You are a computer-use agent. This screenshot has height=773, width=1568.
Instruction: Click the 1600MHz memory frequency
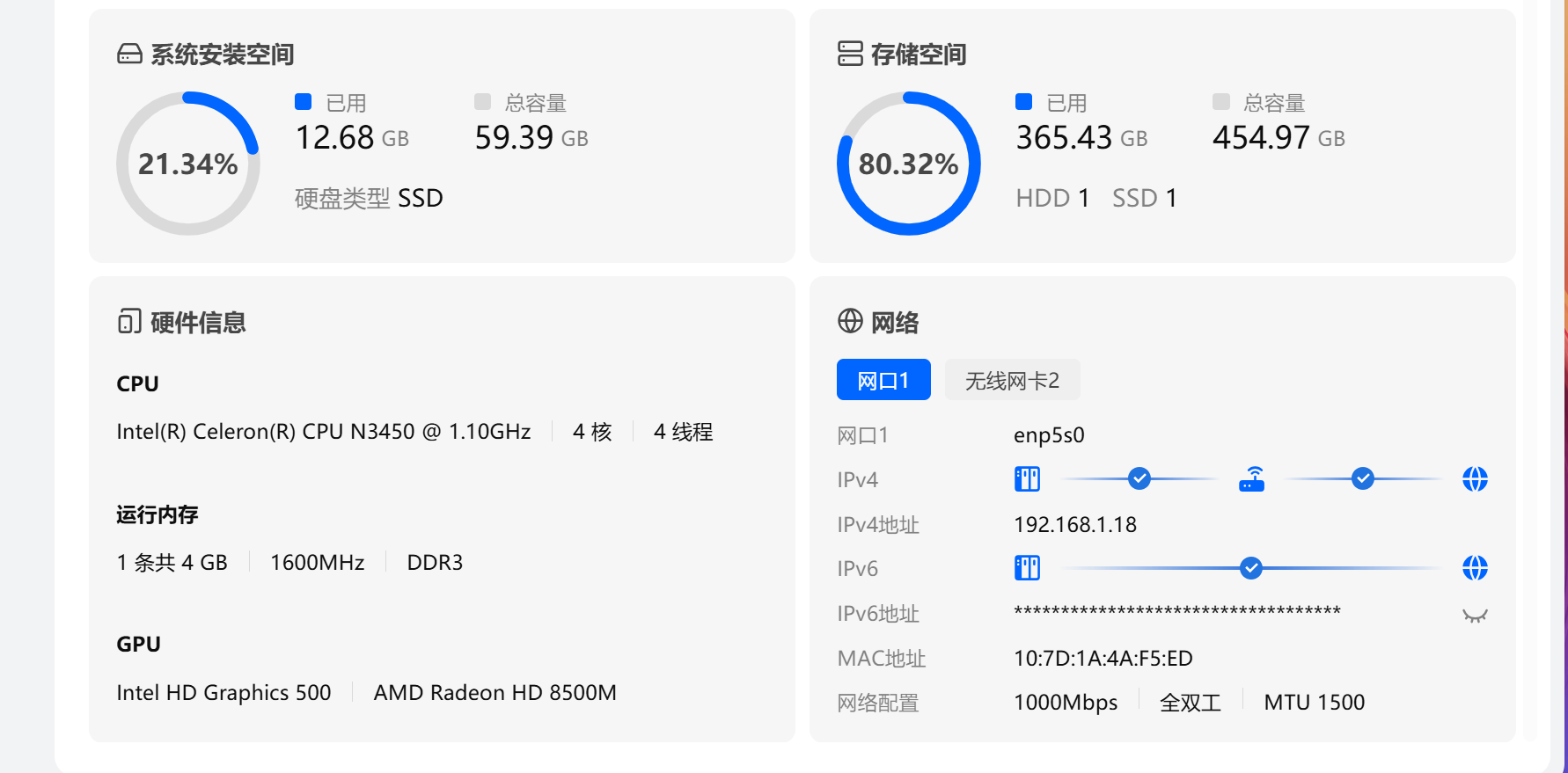(318, 563)
